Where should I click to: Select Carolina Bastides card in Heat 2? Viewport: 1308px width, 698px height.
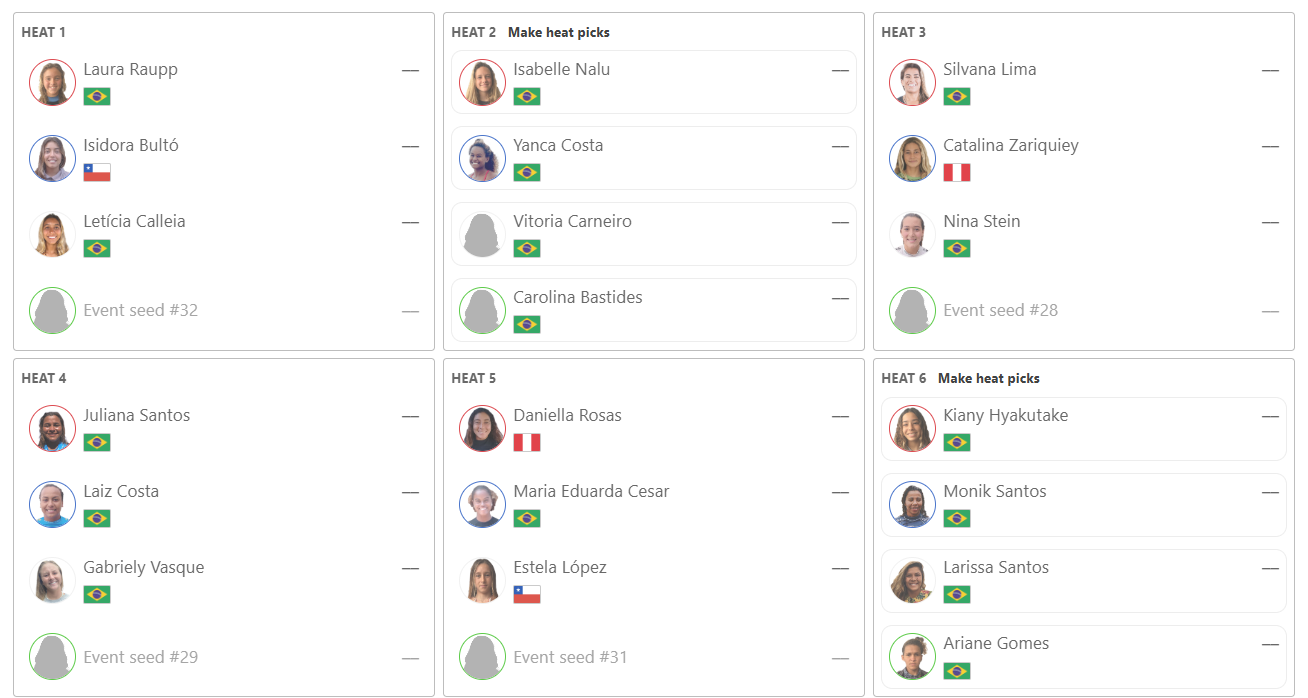(x=654, y=310)
